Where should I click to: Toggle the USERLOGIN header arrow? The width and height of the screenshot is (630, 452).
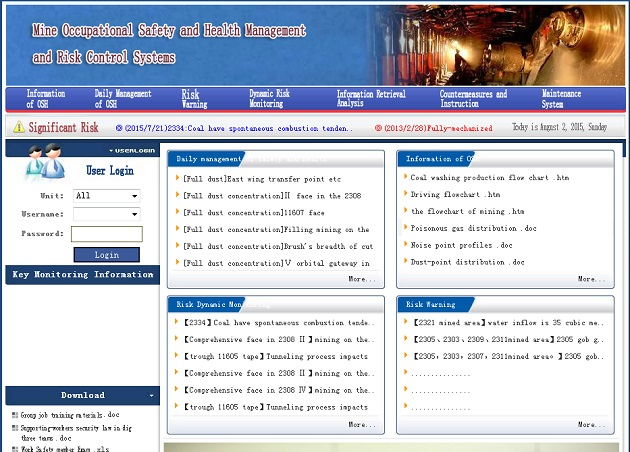click(x=111, y=151)
